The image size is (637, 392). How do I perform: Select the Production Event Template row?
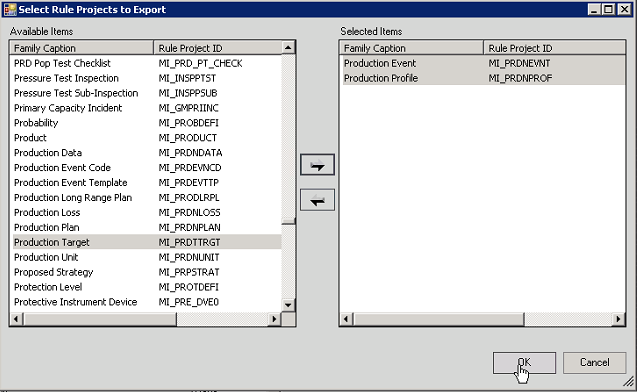[x=147, y=182]
